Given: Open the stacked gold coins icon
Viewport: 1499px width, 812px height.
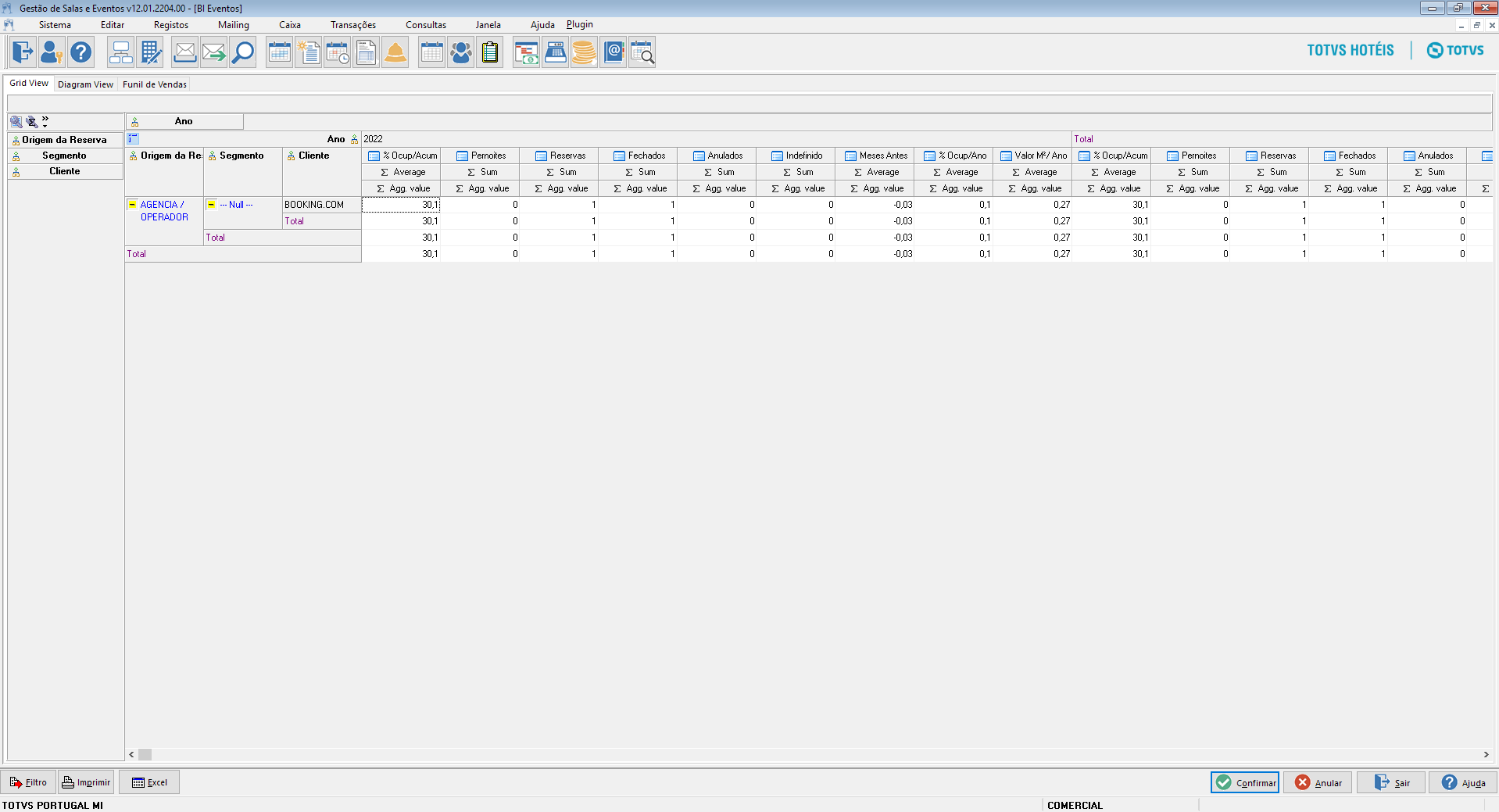Looking at the screenshot, I should tap(584, 52).
